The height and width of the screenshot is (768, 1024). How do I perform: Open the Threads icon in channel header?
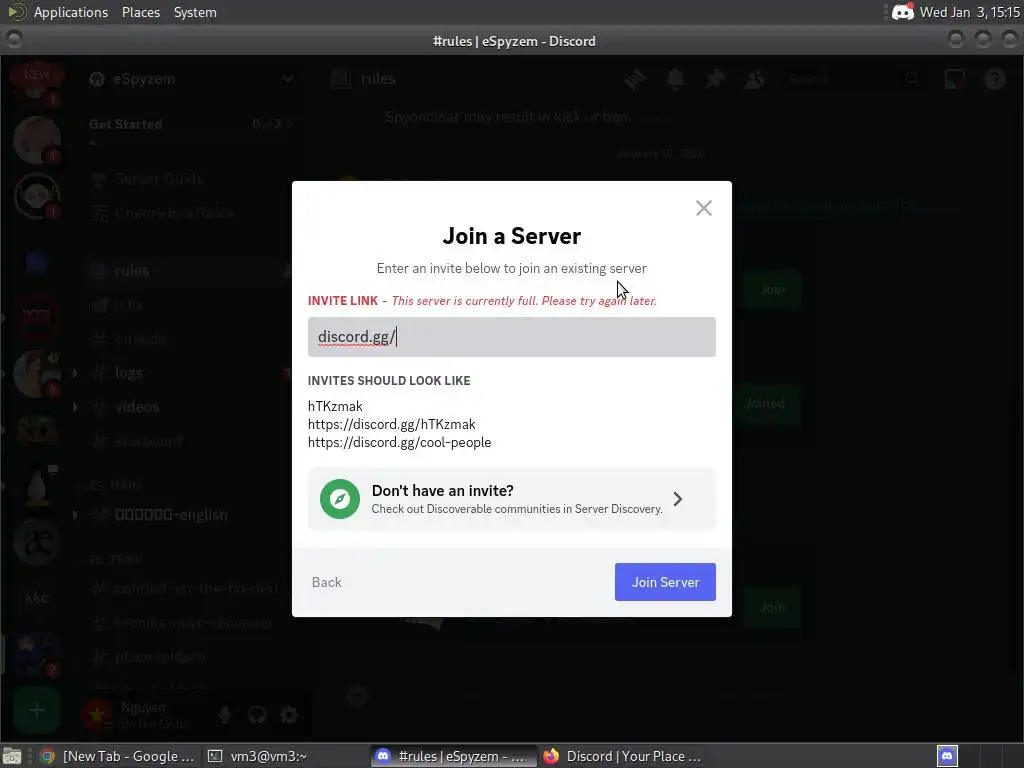(x=635, y=80)
